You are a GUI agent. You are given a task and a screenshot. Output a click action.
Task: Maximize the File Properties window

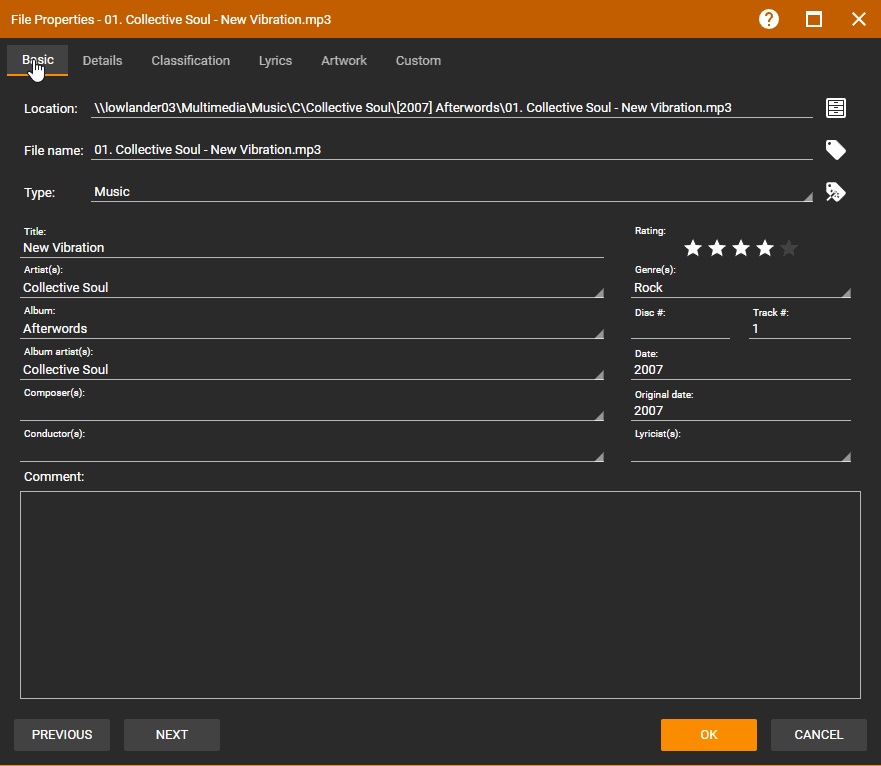[814, 19]
